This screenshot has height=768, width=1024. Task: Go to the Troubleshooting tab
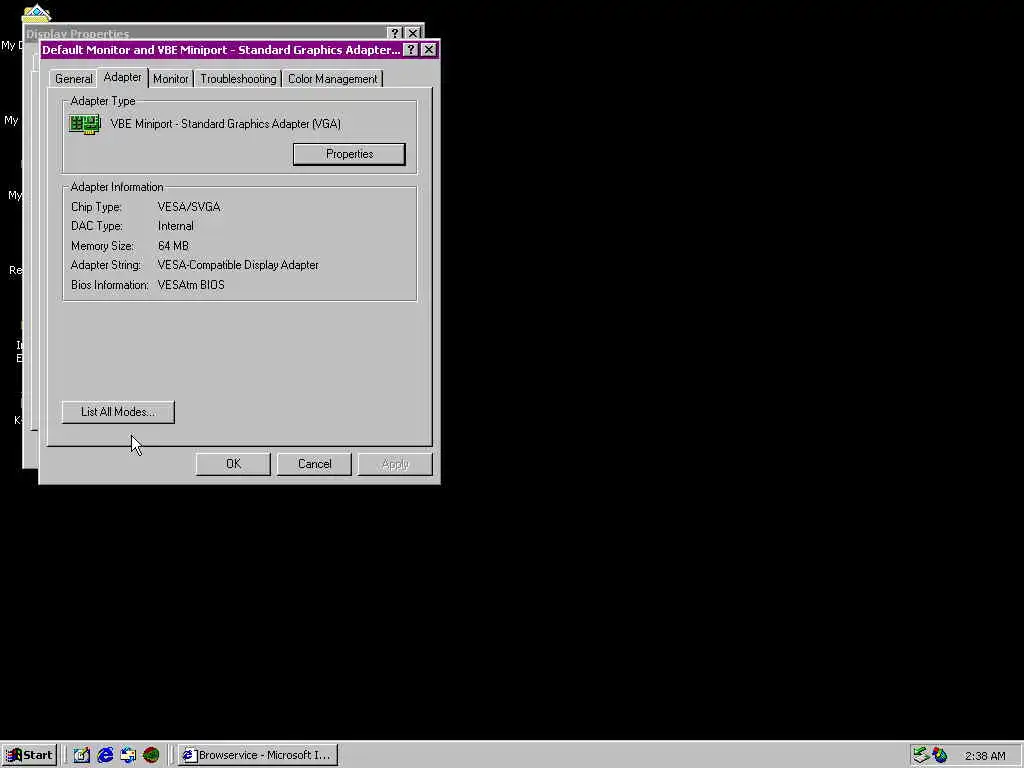pyautogui.click(x=238, y=79)
